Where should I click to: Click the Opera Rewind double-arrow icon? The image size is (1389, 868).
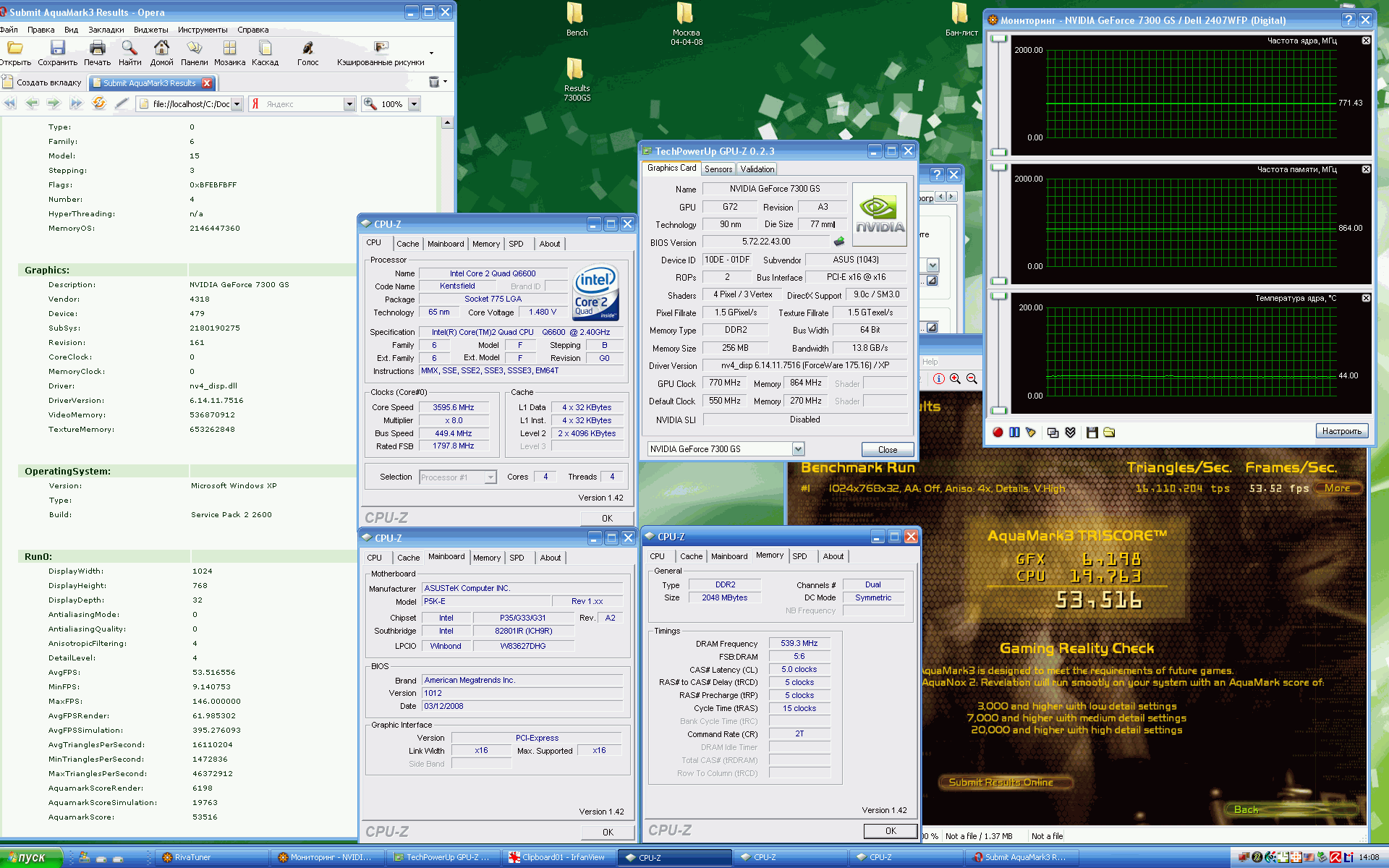[9, 103]
